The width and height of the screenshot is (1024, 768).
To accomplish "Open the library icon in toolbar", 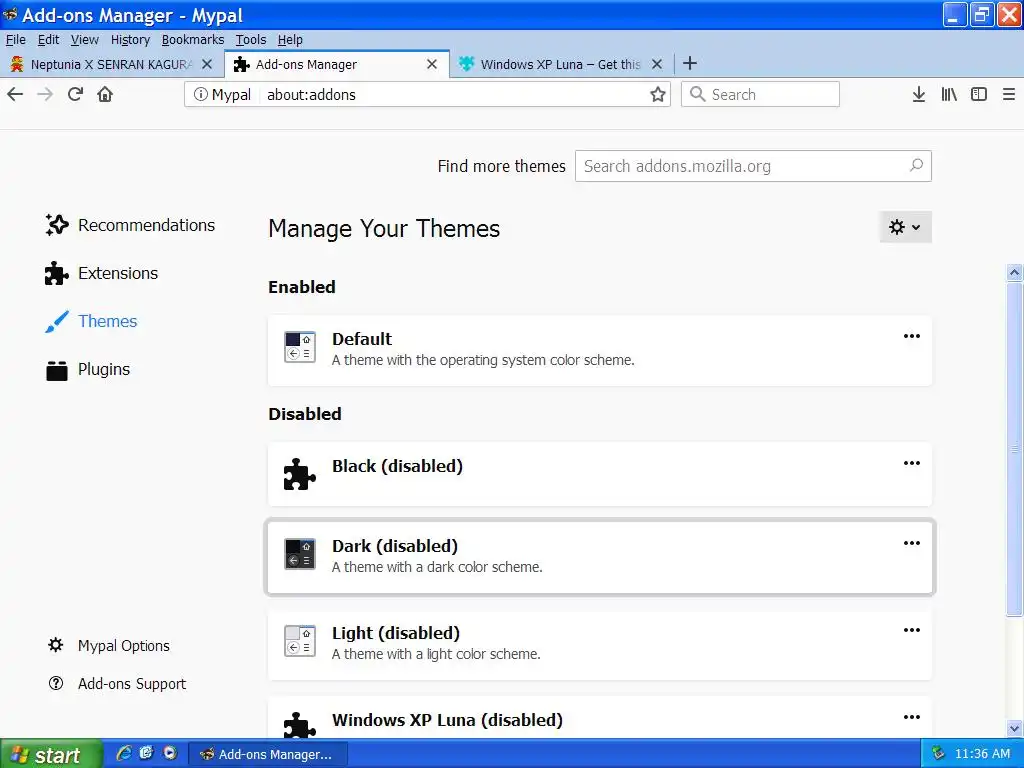I will point(949,95).
